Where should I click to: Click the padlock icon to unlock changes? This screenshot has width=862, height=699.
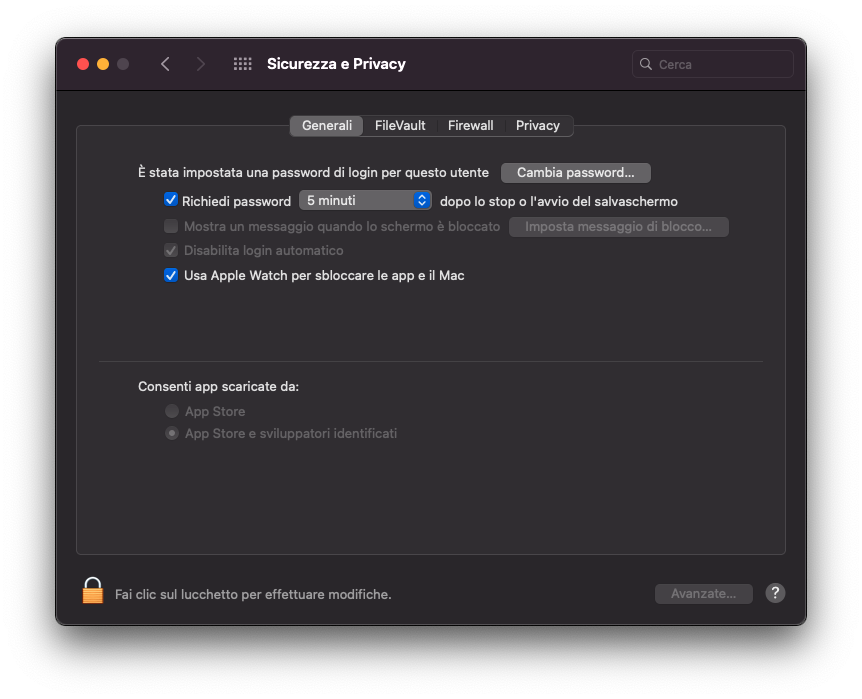point(93,591)
